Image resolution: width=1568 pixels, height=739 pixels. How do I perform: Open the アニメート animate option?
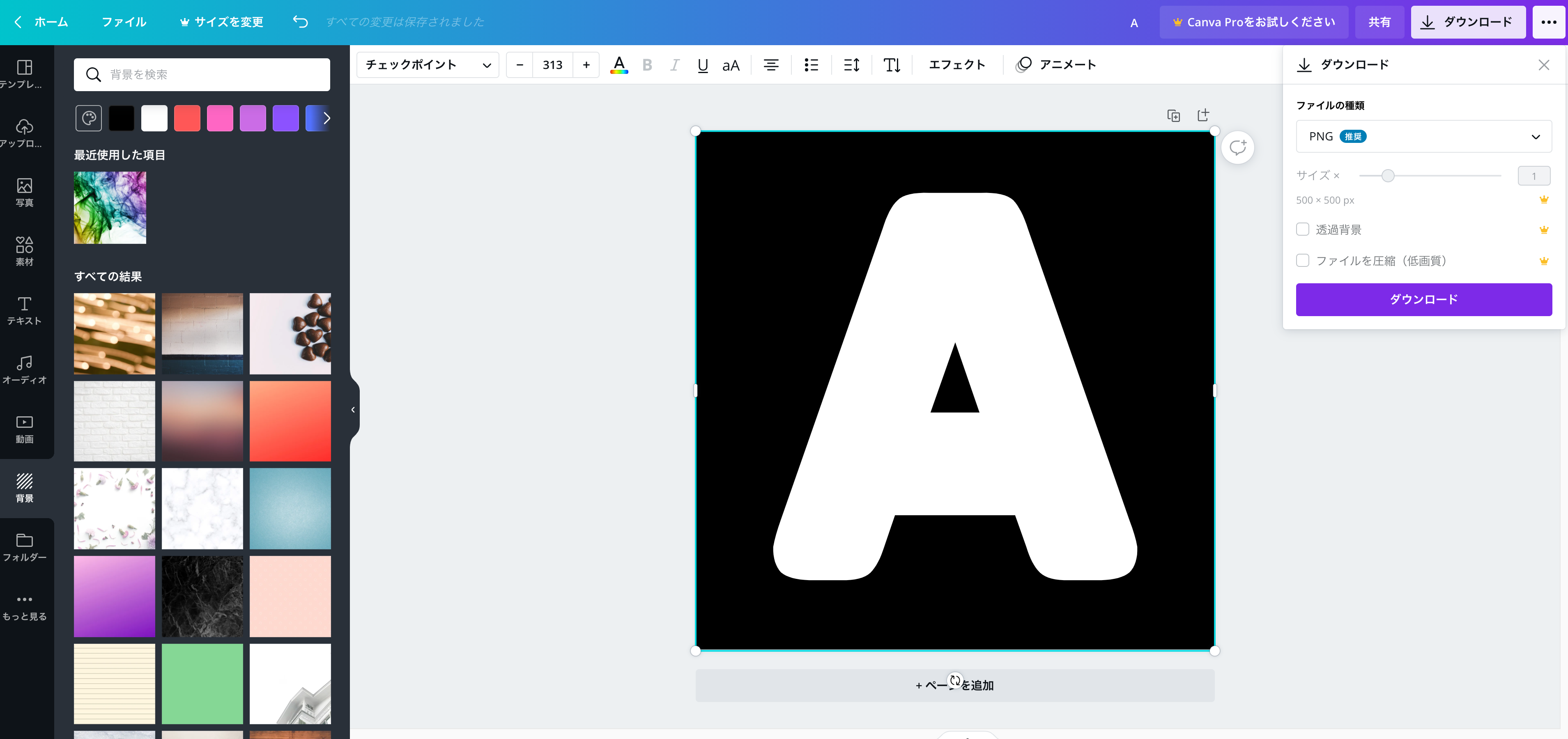1056,64
